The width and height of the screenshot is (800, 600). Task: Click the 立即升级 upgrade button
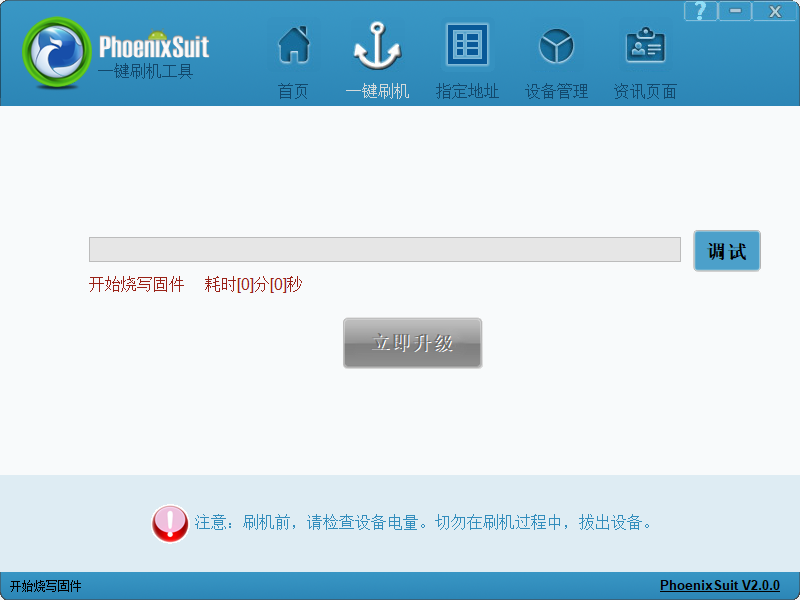click(412, 343)
